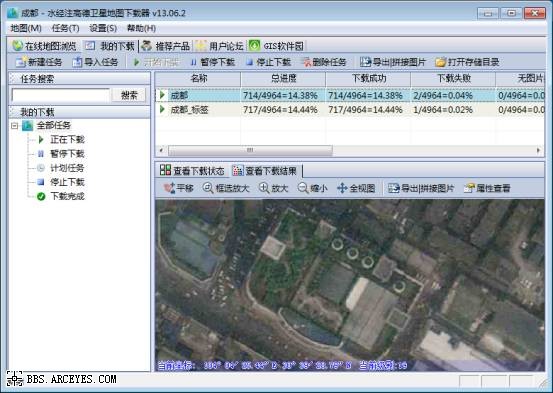553x393 pixels.
Task: Click the horizontal scrollbar thumb in task list
Action: pyautogui.click(x=250, y=151)
